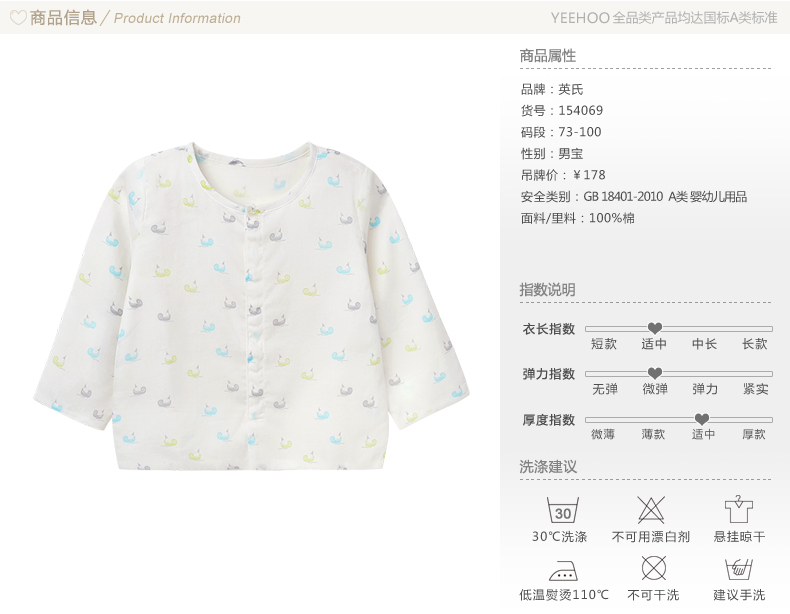The height and width of the screenshot is (614, 790).
Task: Click the YEEHOO 国标A类标准 banner text
Action: tap(664, 18)
